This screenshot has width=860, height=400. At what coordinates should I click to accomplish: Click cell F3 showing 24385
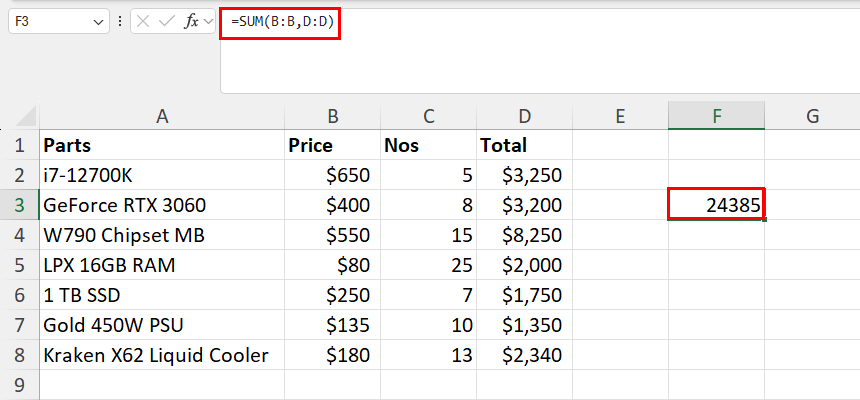click(x=716, y=205)
